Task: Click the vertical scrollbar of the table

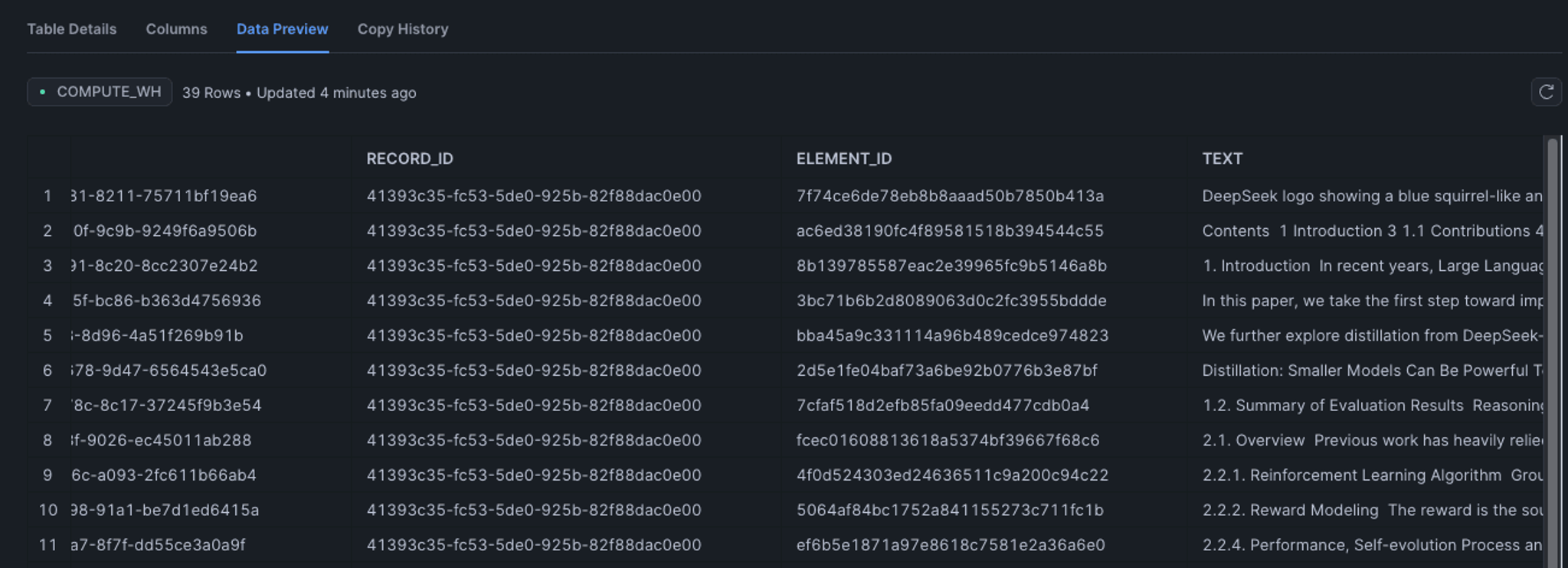Action: pos(1553,352)
